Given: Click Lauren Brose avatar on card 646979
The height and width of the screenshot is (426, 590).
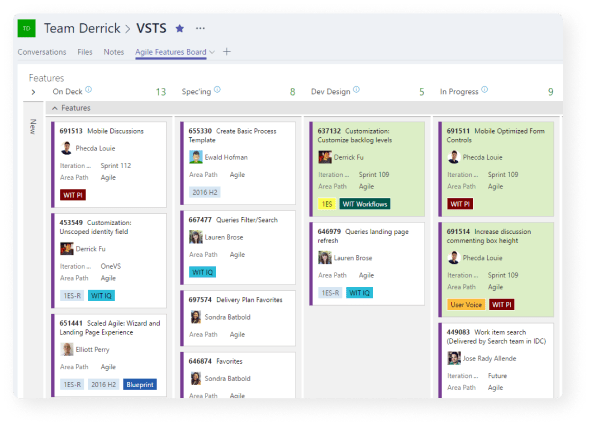Looking at the screenshot, I should pos(325,258).
